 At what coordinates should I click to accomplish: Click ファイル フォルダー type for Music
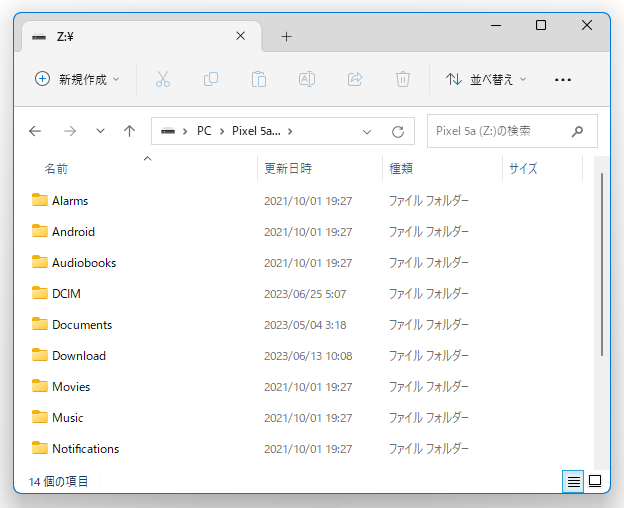(x=429, y=418)
